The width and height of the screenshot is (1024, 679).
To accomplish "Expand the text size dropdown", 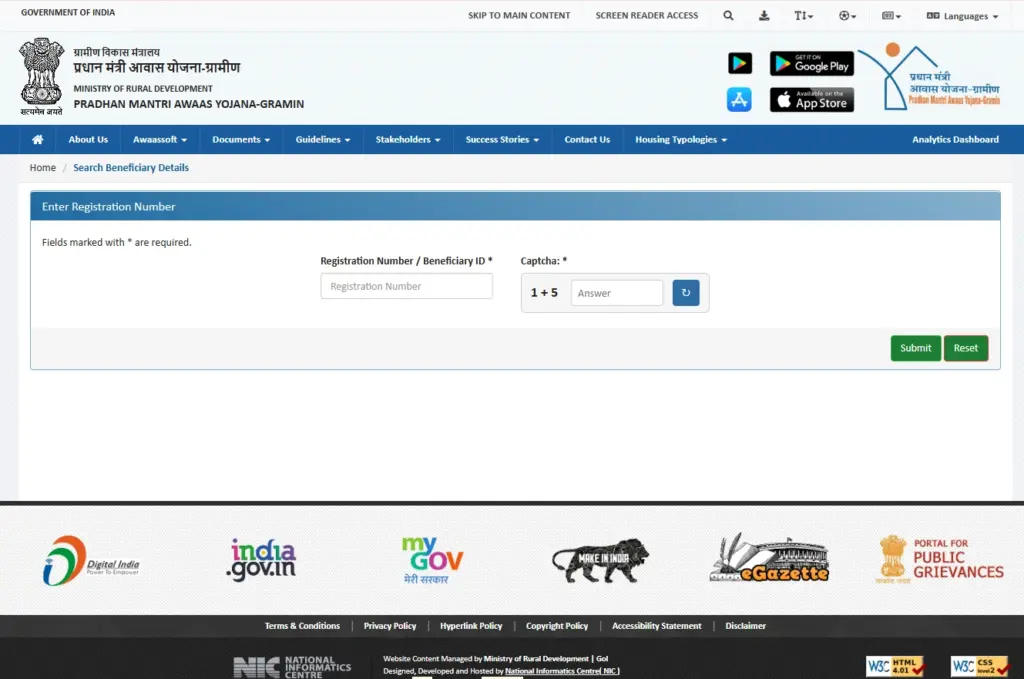I will point(803,16).
